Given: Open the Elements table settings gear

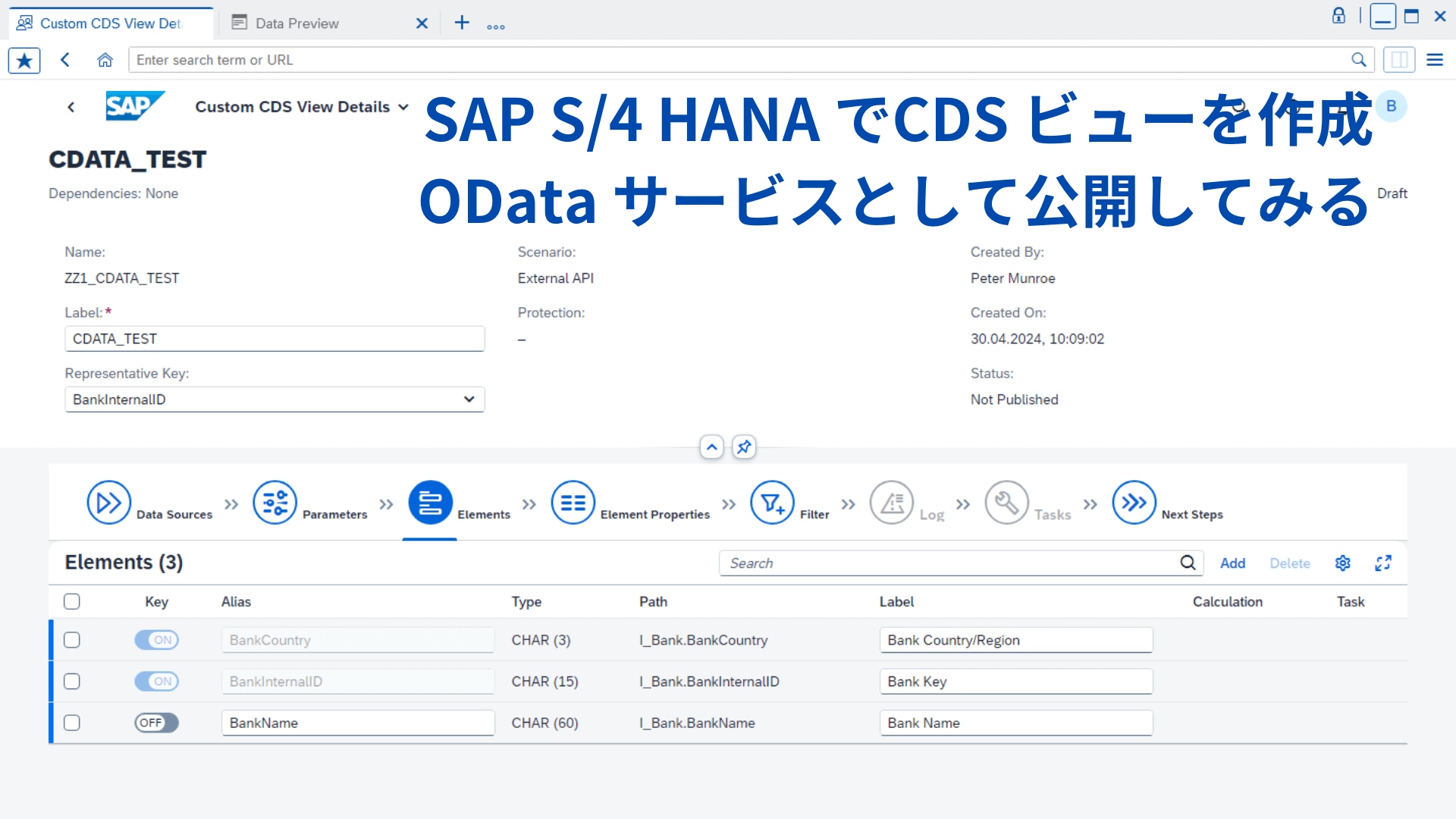Looking at the screenshot, I should pos(1342,563).
